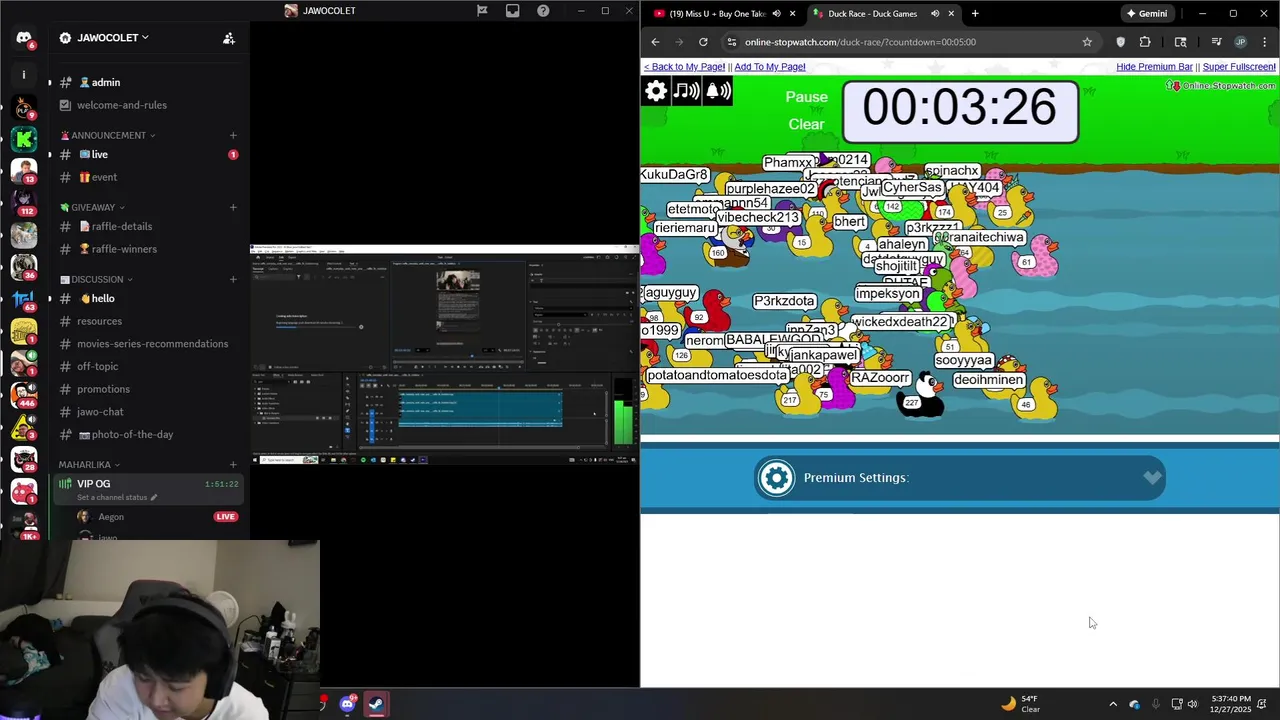Viewport: 1280px width, 720px height.
Task: Expand the Premium Settings panel arrow
Action: (1153, 478)
